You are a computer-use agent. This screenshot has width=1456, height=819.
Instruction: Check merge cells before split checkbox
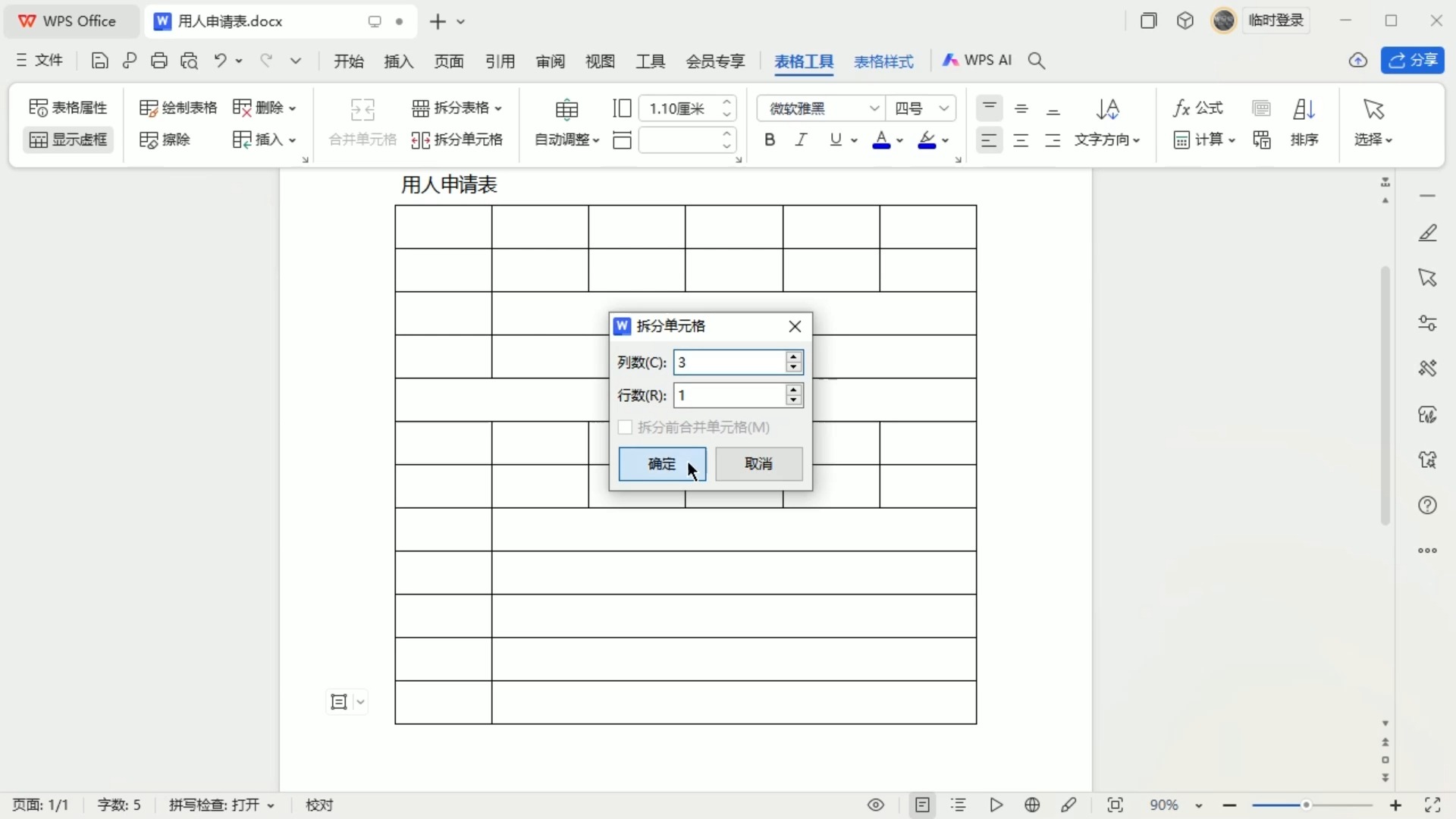626,428
